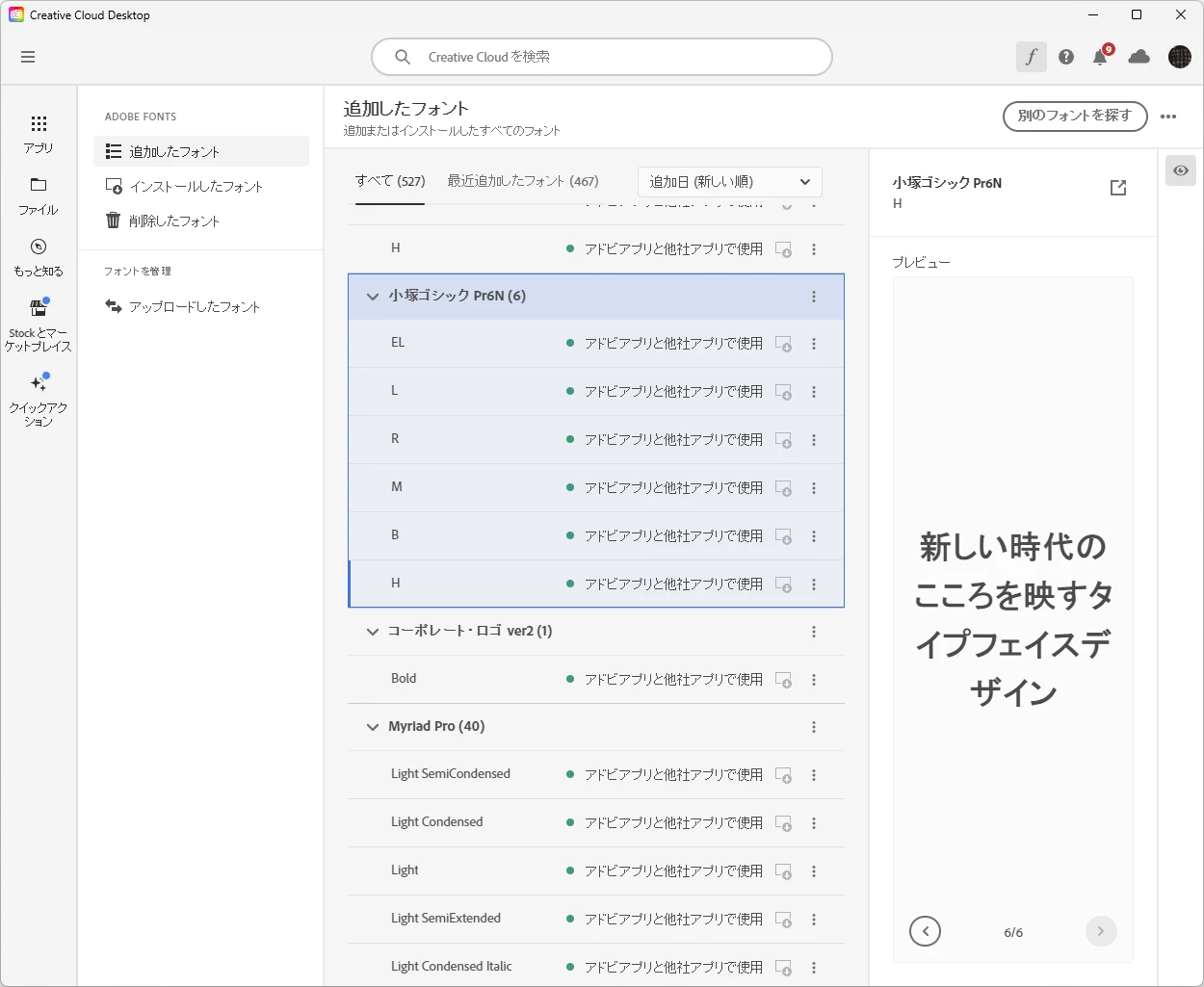The width and height of the screenshot is (1204, 987).
Task: Open クイックアクション in sidebar
Action: [39, 401]
